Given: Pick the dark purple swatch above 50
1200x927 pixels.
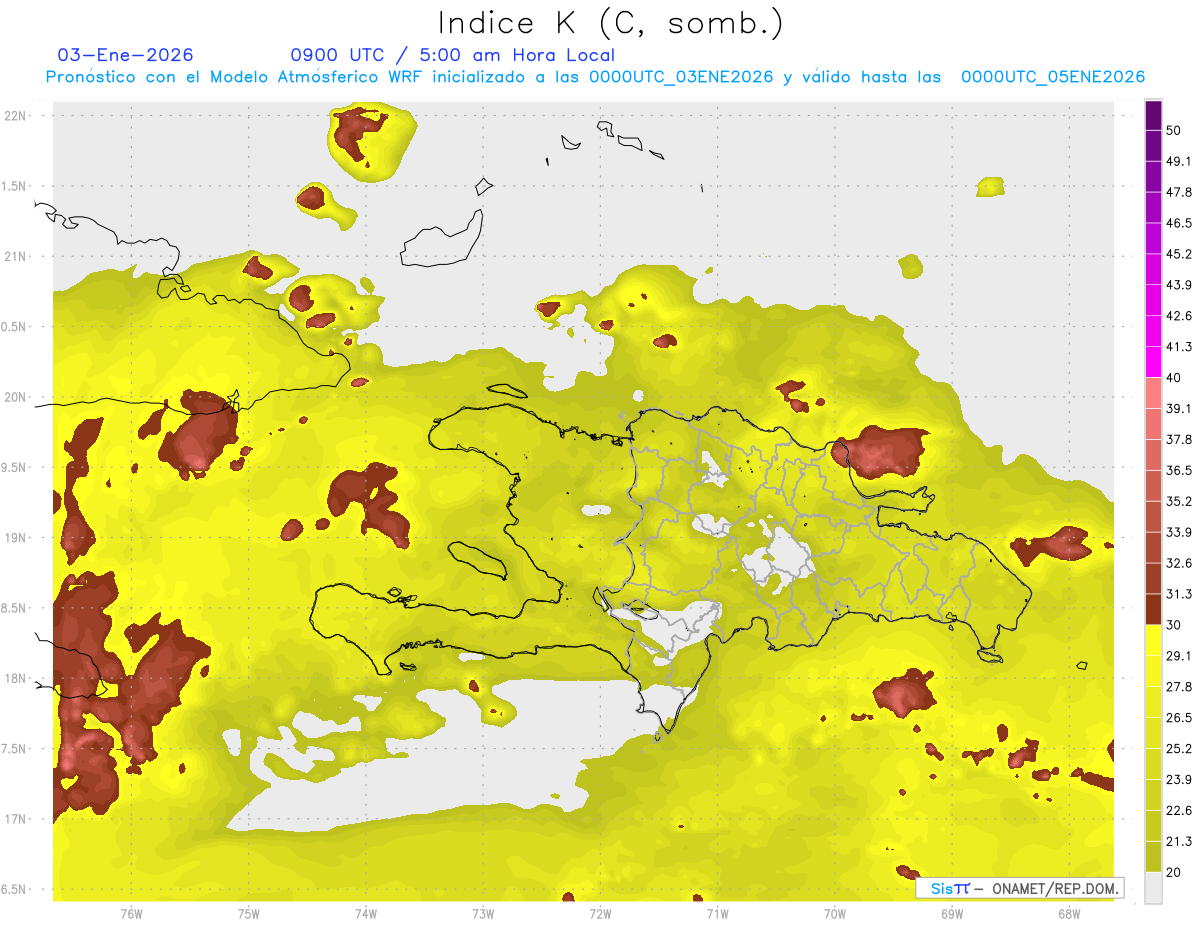Looking at the screenshot, I should coord(1154,116).
